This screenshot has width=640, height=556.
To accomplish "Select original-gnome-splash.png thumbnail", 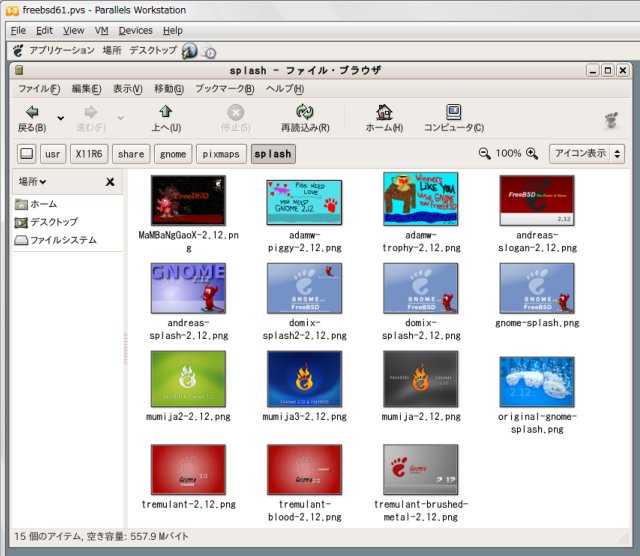I will pyautogui.click(x=537, y=382).
